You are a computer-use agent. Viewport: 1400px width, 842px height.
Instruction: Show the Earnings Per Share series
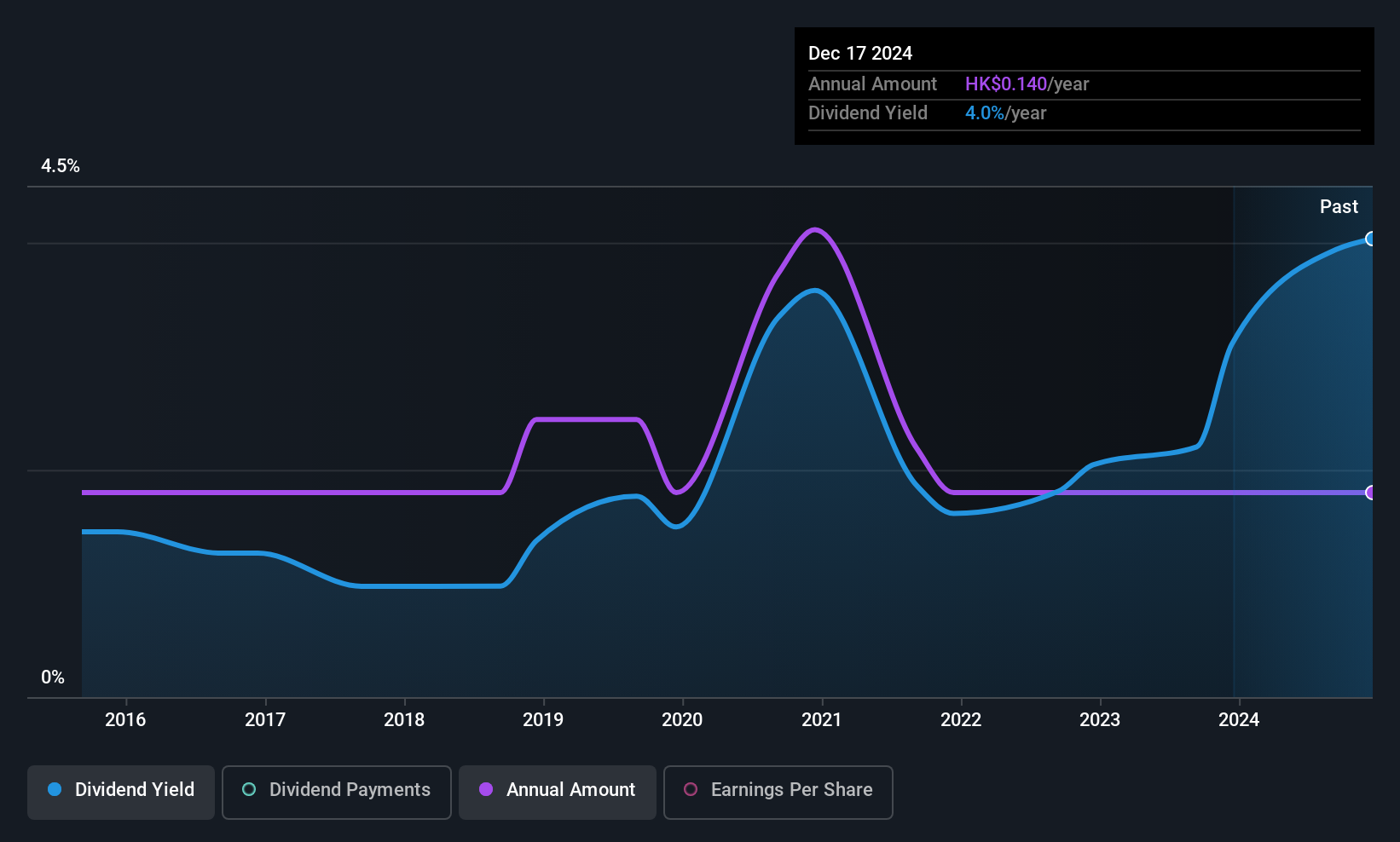point(778,792)
